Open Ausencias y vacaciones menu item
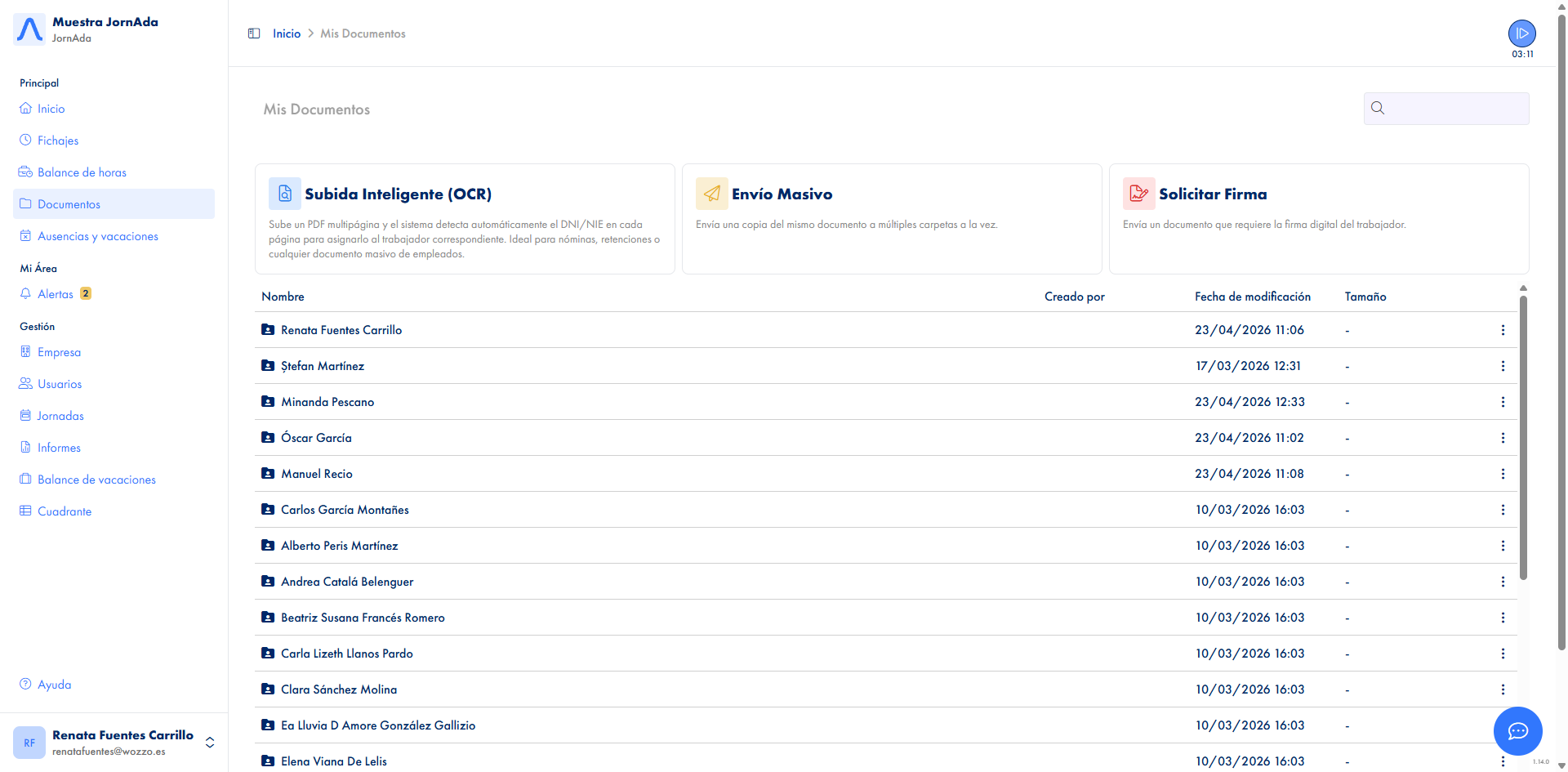 (97, 236)
